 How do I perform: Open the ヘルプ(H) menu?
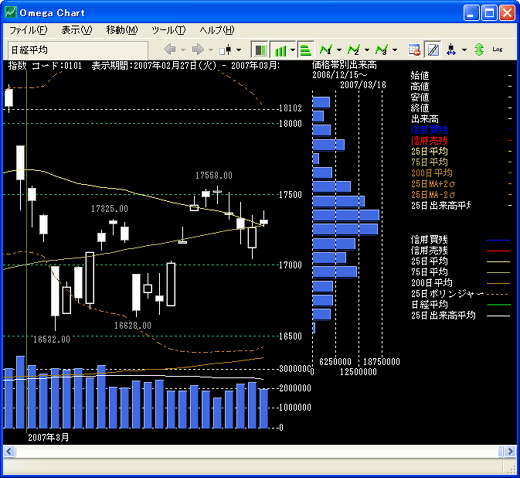(217, 30)
